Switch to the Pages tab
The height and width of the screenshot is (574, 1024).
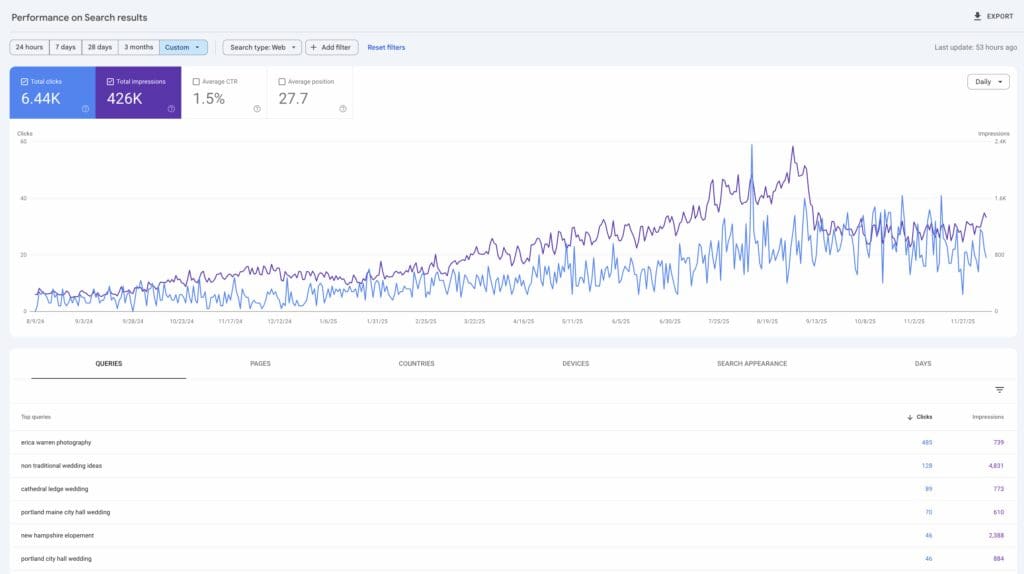click(260, 364)
